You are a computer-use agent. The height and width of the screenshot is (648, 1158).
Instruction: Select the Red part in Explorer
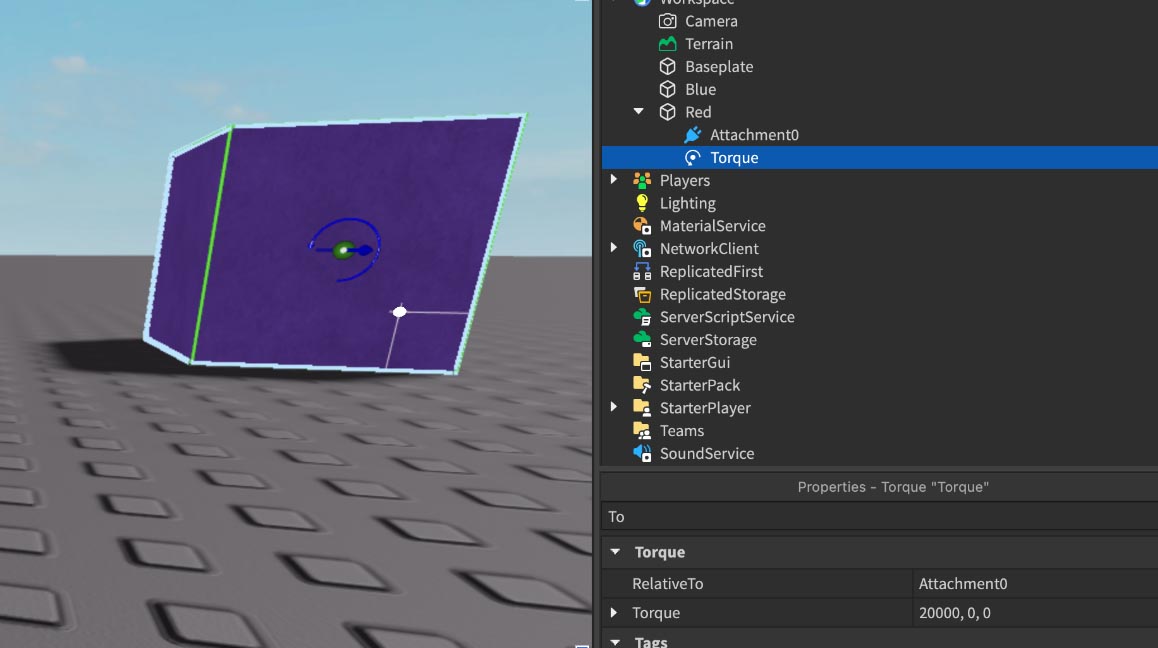click(x=698, y=112)
